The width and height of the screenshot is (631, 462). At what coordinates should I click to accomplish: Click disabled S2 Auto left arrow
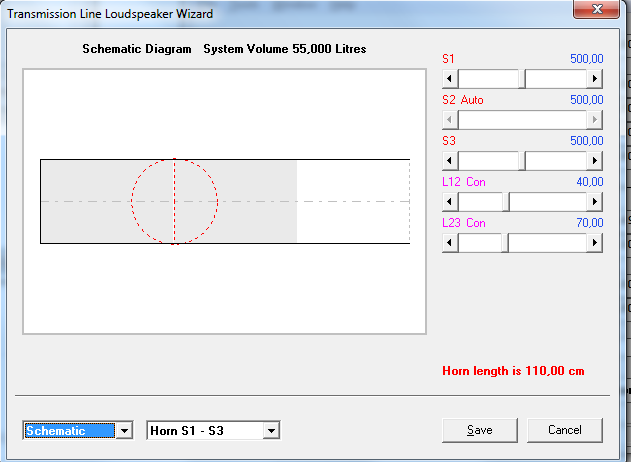(450, 120)
